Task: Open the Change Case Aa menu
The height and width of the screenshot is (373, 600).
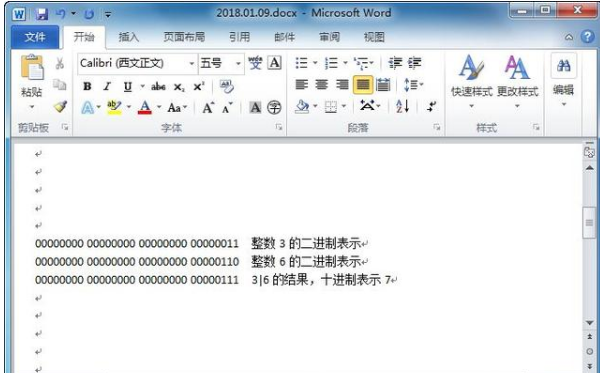Action: coord(177,108)
